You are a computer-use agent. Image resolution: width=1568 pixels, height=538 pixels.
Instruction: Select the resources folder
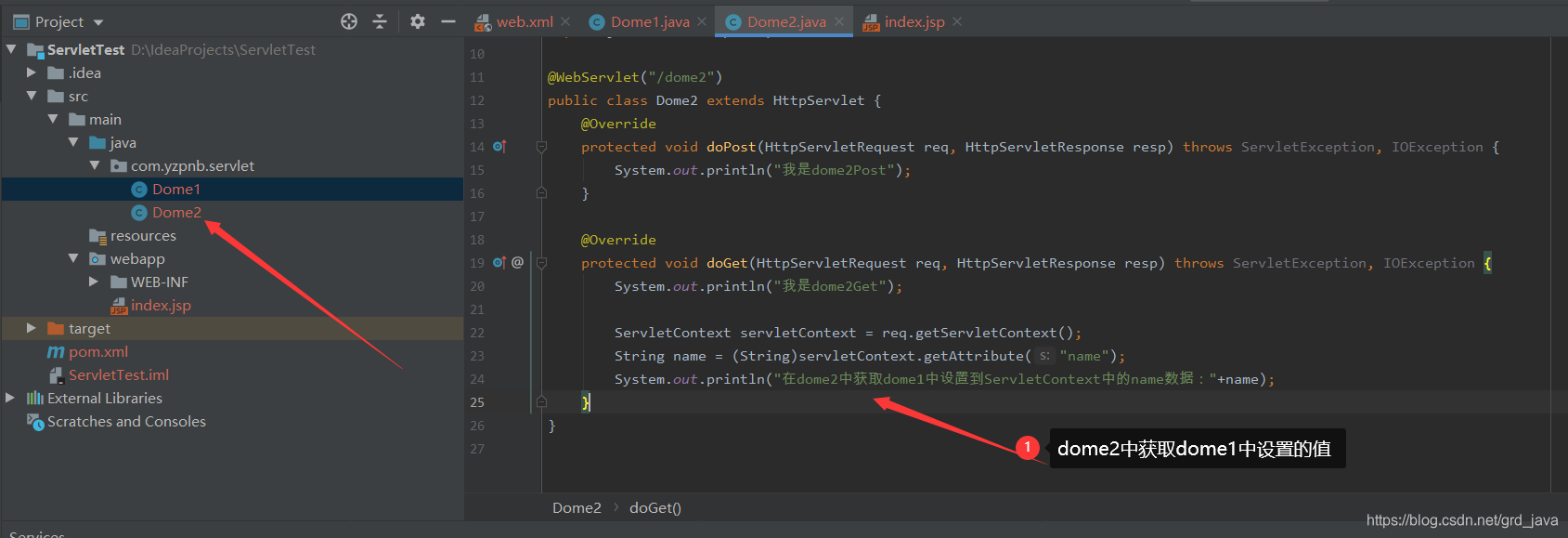(x=143, y=235)
